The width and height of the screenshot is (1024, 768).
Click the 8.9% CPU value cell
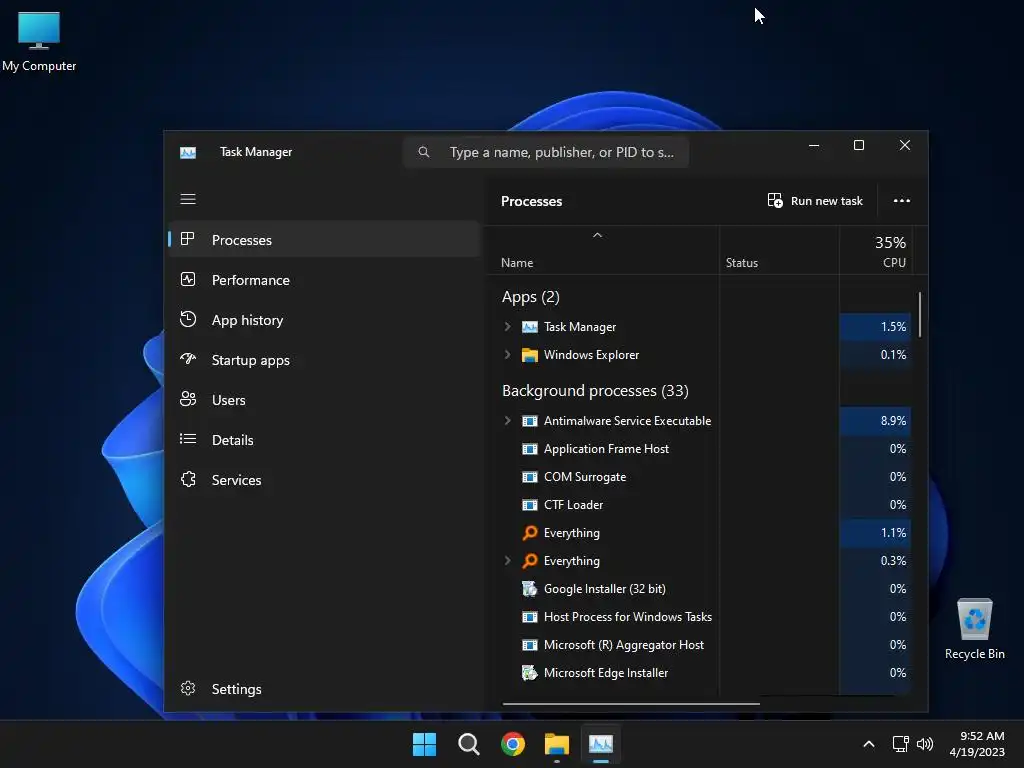click(875, 421)
